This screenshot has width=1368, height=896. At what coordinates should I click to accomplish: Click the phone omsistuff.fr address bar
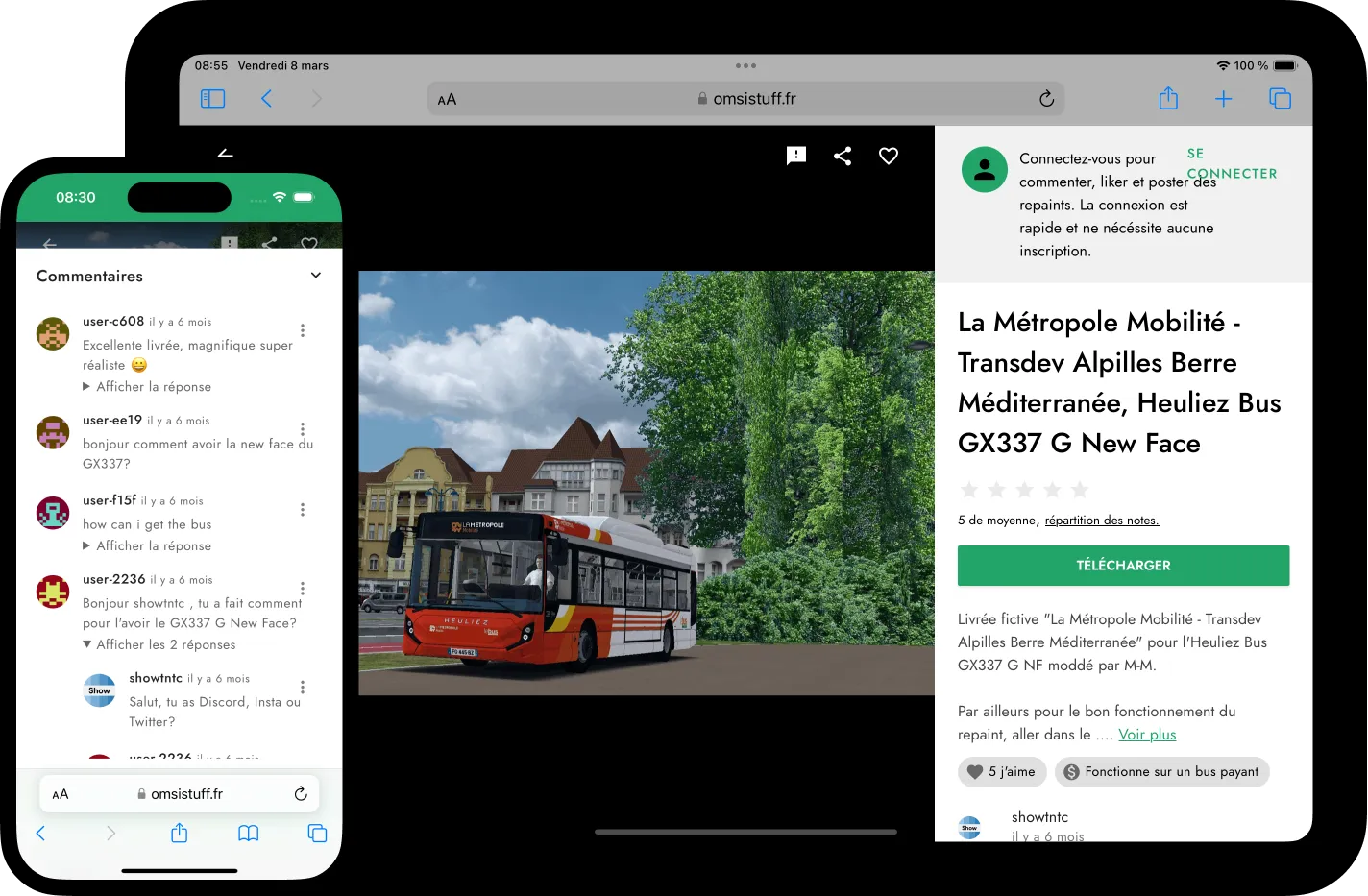click(180, 794)
